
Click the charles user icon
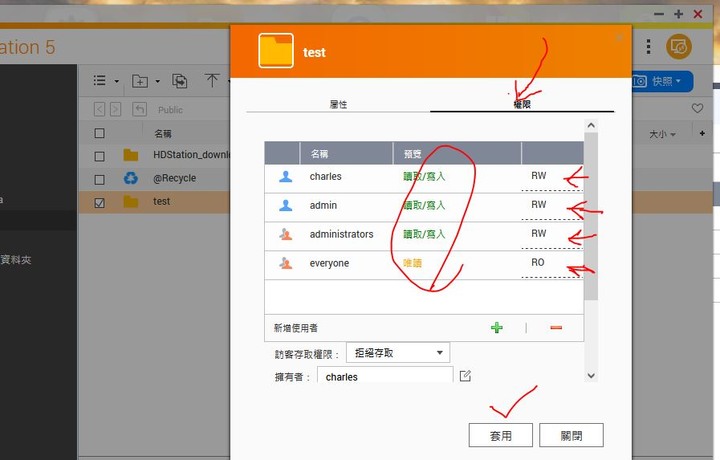286,177
